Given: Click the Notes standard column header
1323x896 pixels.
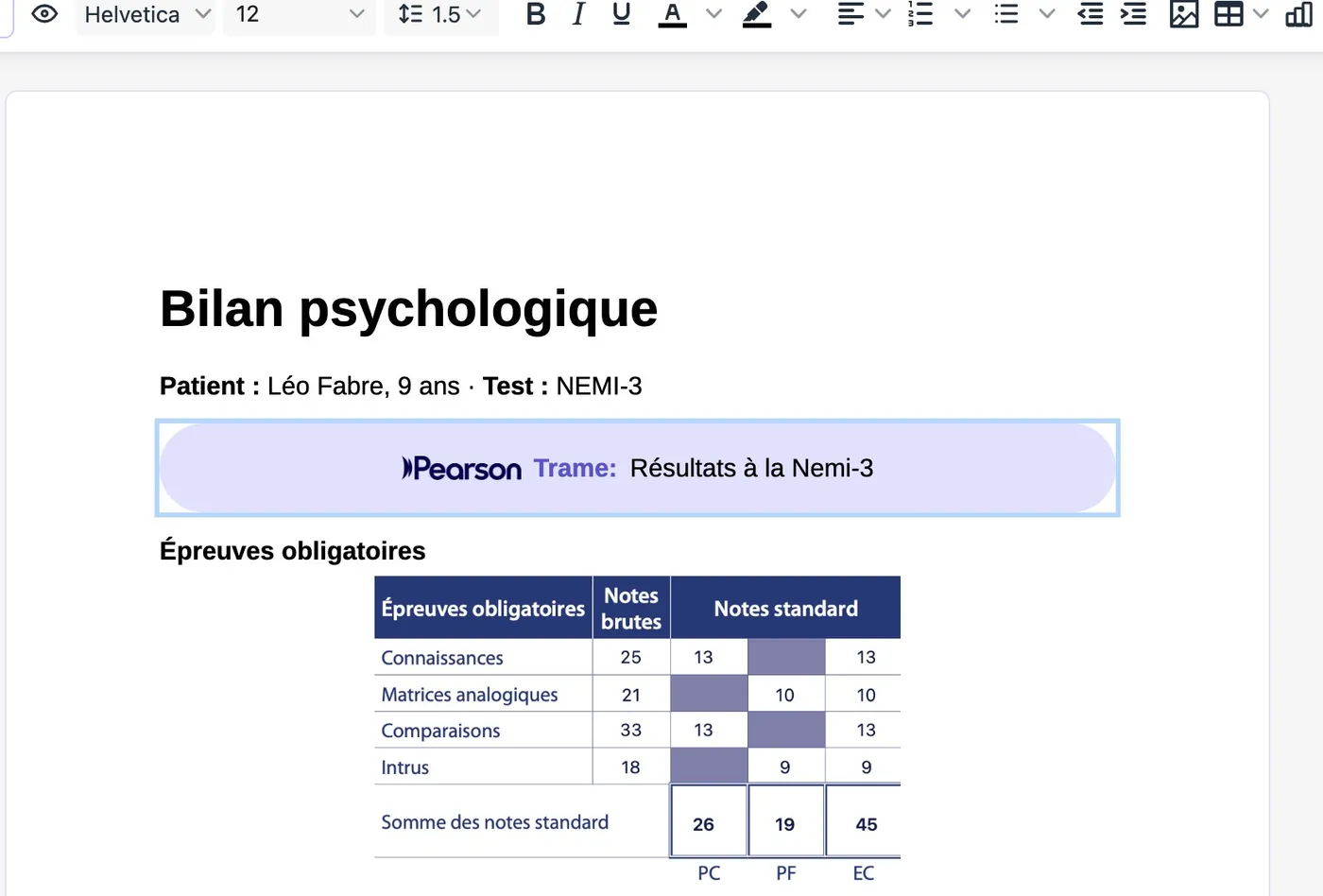Looking at the screenshot, I should click(786, 609).
